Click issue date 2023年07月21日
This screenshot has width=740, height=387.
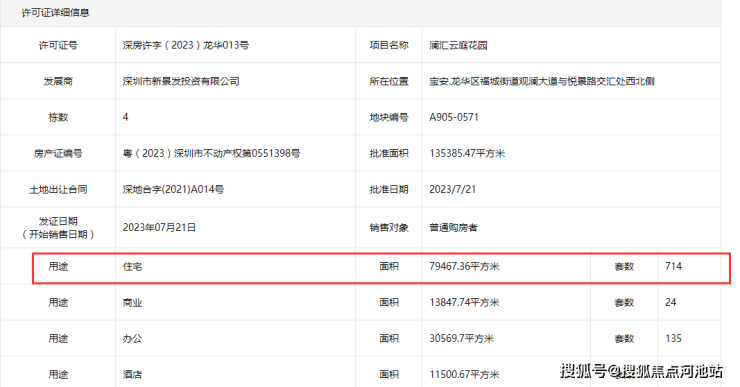159,227
